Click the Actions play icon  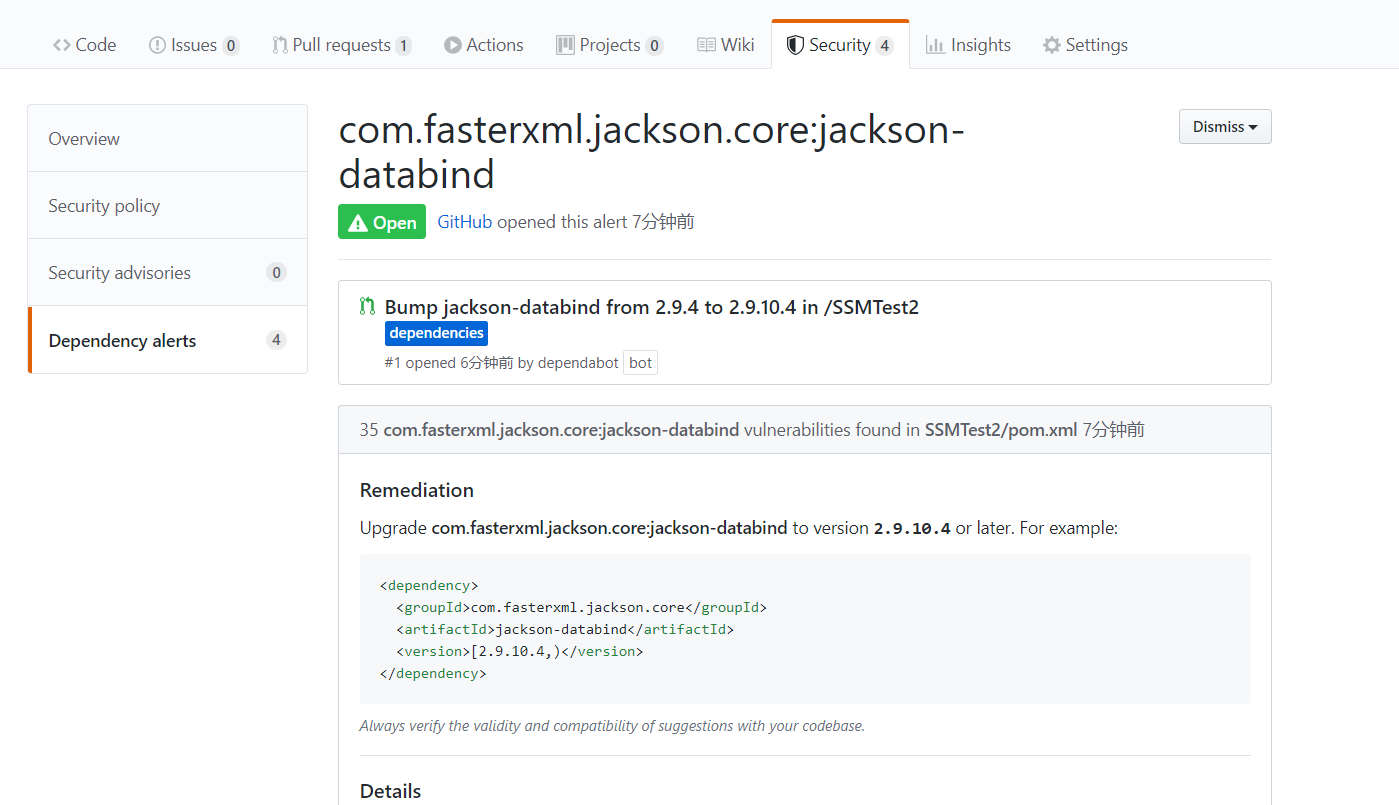[x=453, y=45]
